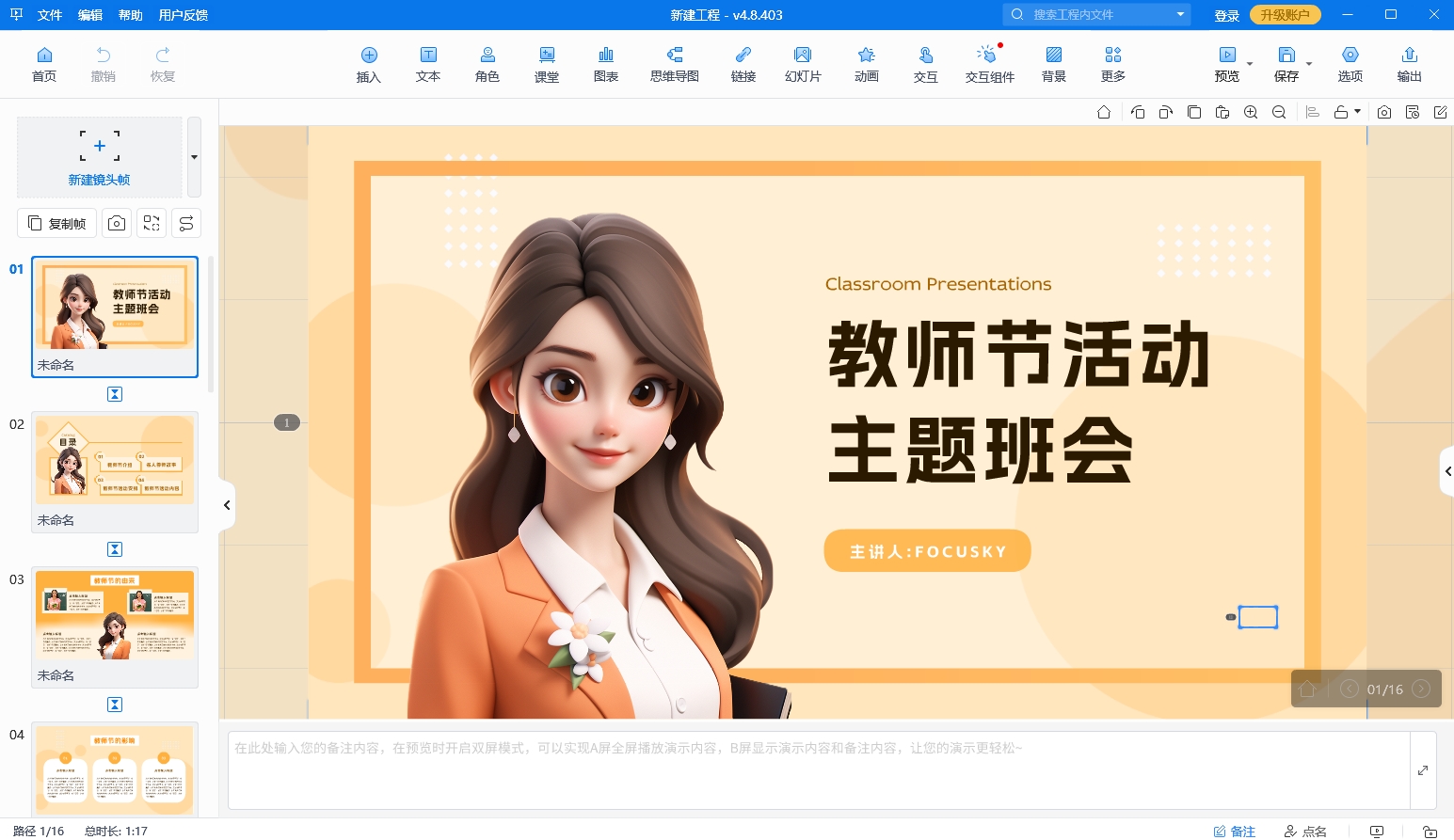This screenshot has width=1454, height=840.
Task: Open 交互组件 interactive components
Action: (990, 65)
